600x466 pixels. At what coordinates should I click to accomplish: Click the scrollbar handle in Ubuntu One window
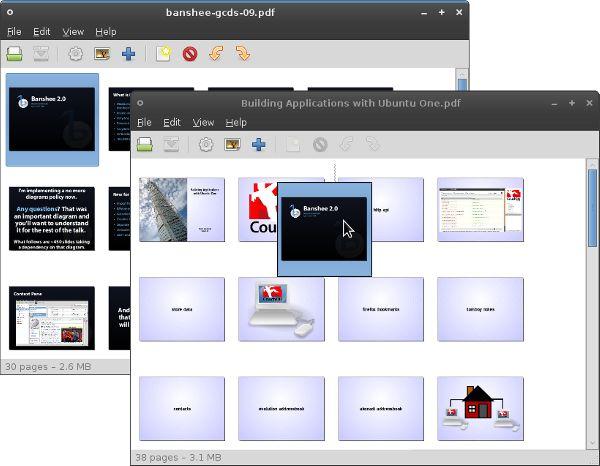point(592,208)
